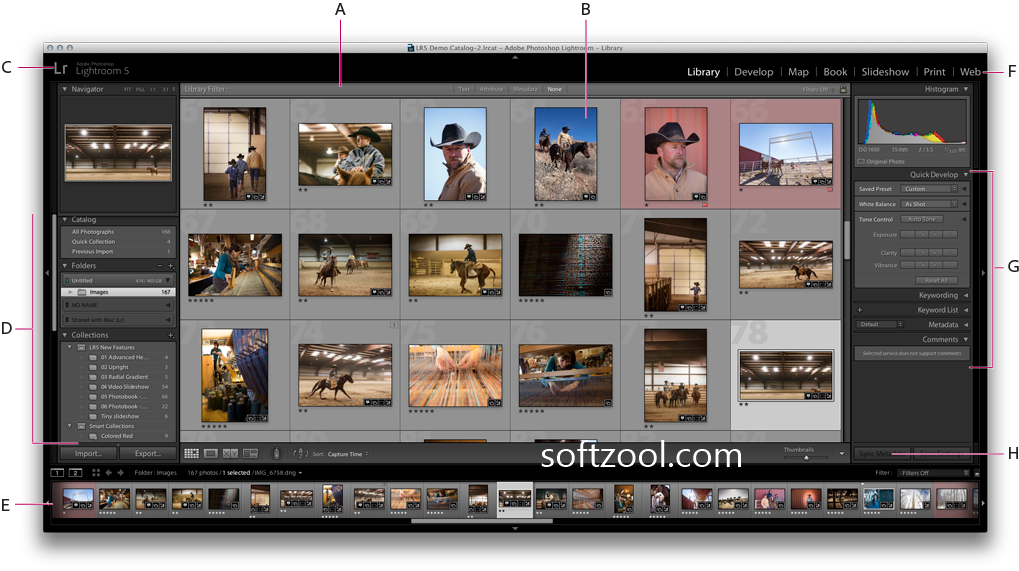
Task: Click the large-step increase Vibrance button
Action: point(950,265)
